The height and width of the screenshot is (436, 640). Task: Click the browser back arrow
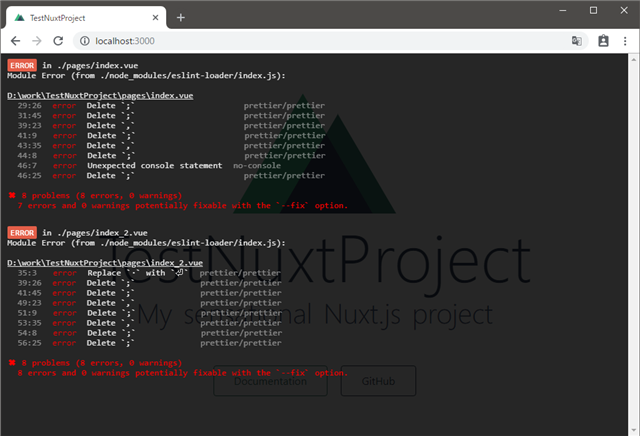click(x=16, y=41)
